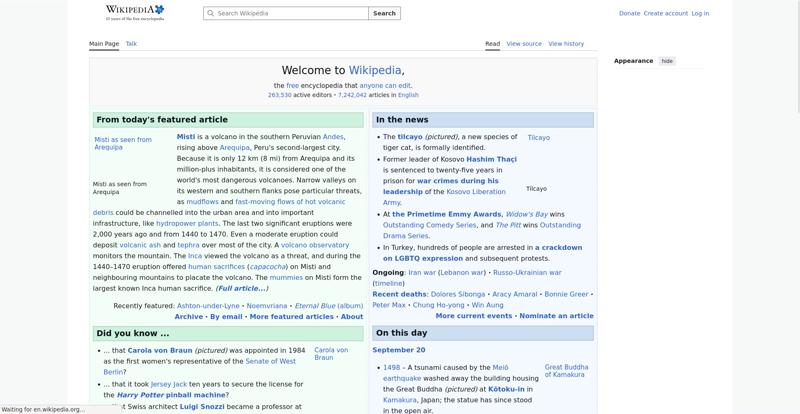800x414 pixels.
Task: Open the Luigi Snozzi link
Action: coord(202,407)
